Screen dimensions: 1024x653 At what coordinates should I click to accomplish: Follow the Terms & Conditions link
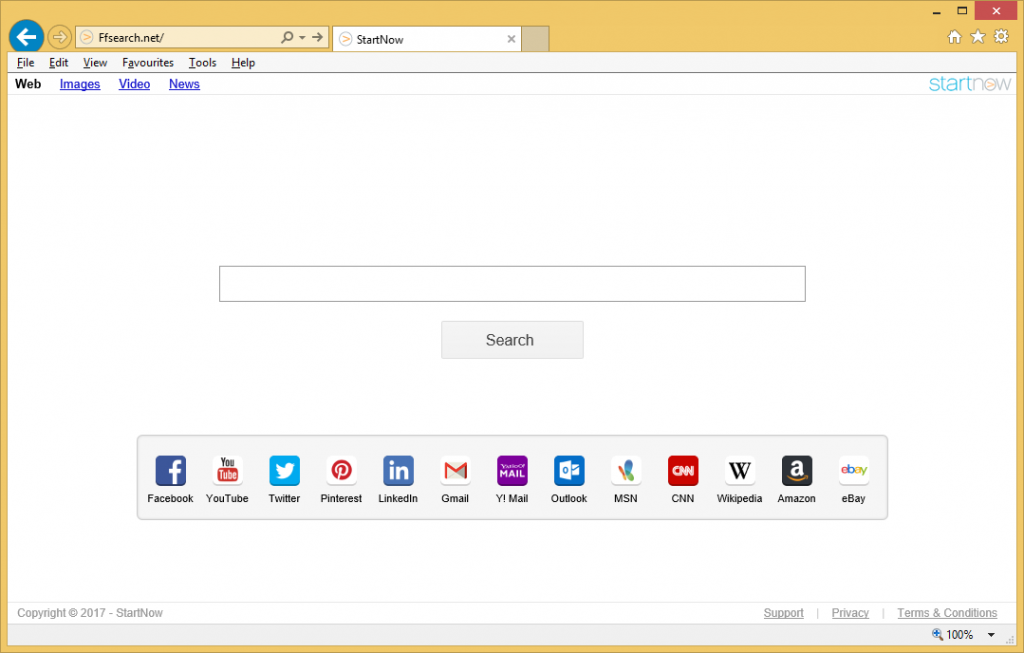tap(947, 613)
